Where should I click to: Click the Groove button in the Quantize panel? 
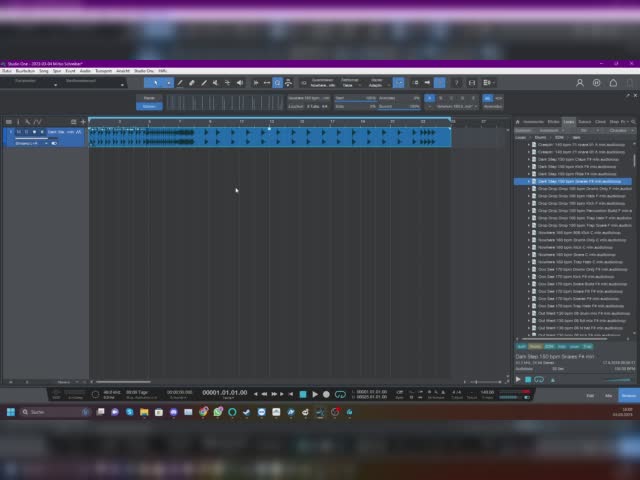click(149, 106)
